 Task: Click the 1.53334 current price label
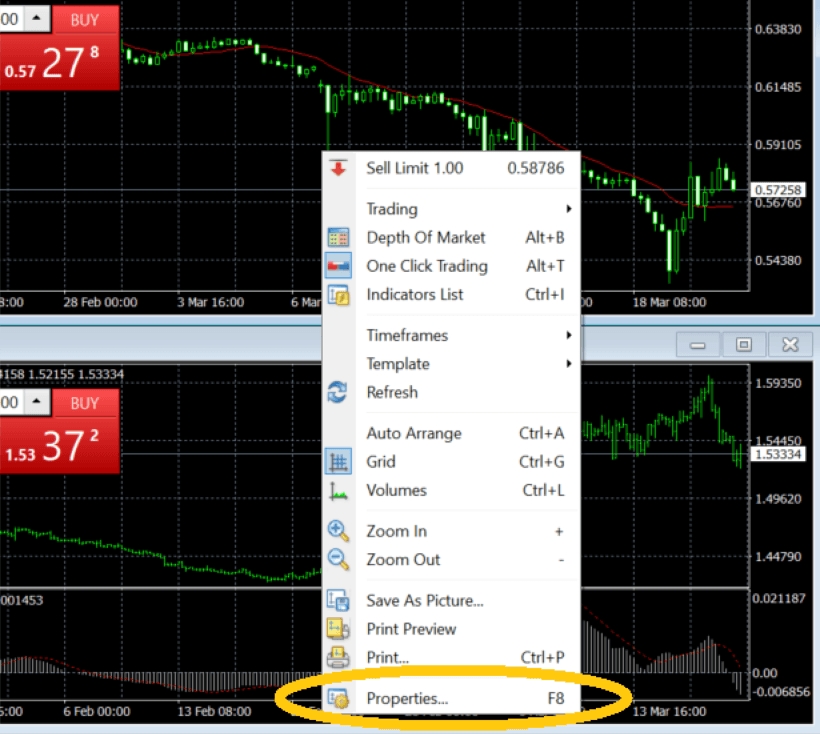point(778,454)
